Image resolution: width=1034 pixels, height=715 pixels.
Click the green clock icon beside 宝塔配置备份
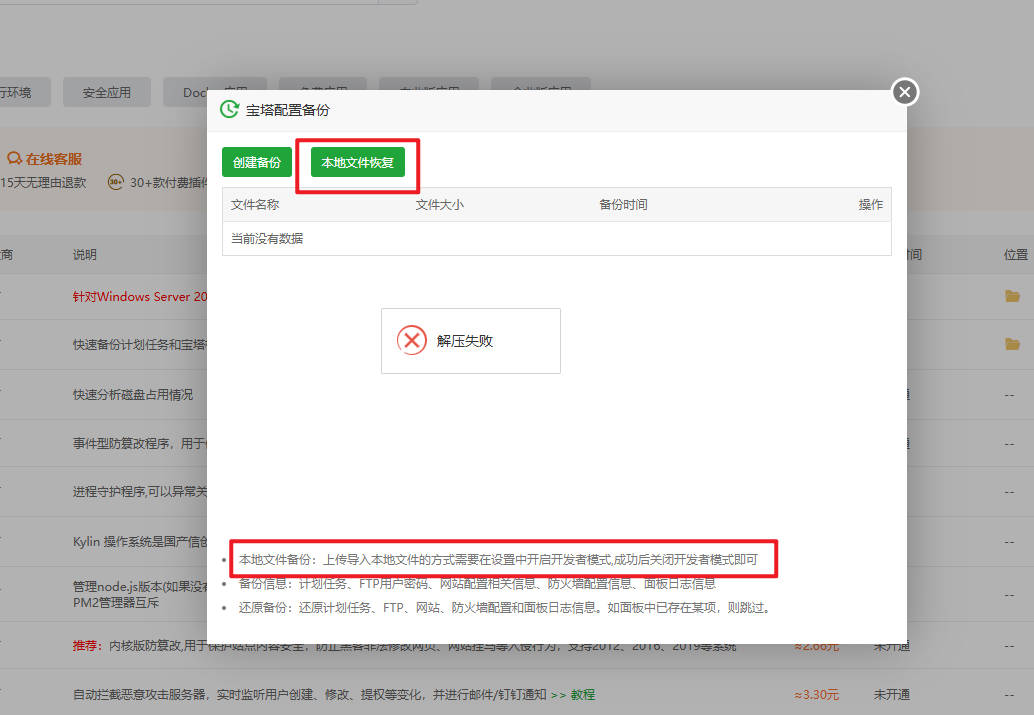click(x=229, y=109)
